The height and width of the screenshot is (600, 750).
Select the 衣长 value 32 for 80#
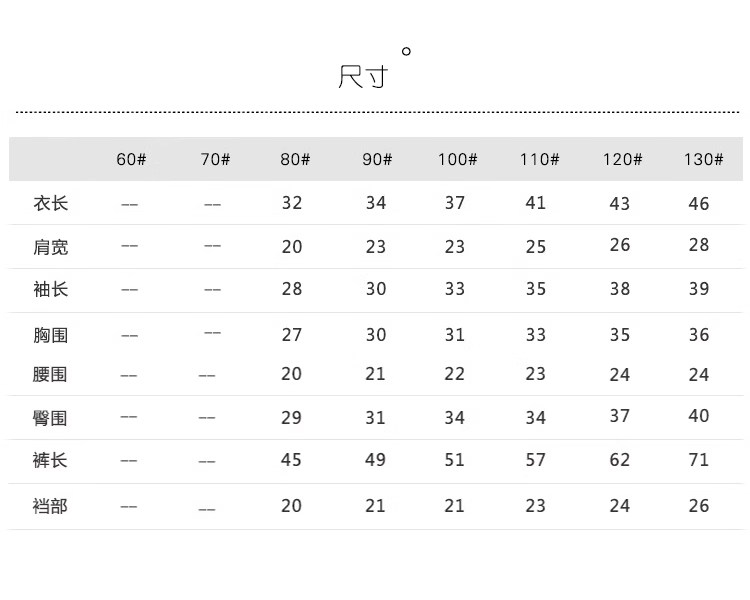tap(292, 203)
